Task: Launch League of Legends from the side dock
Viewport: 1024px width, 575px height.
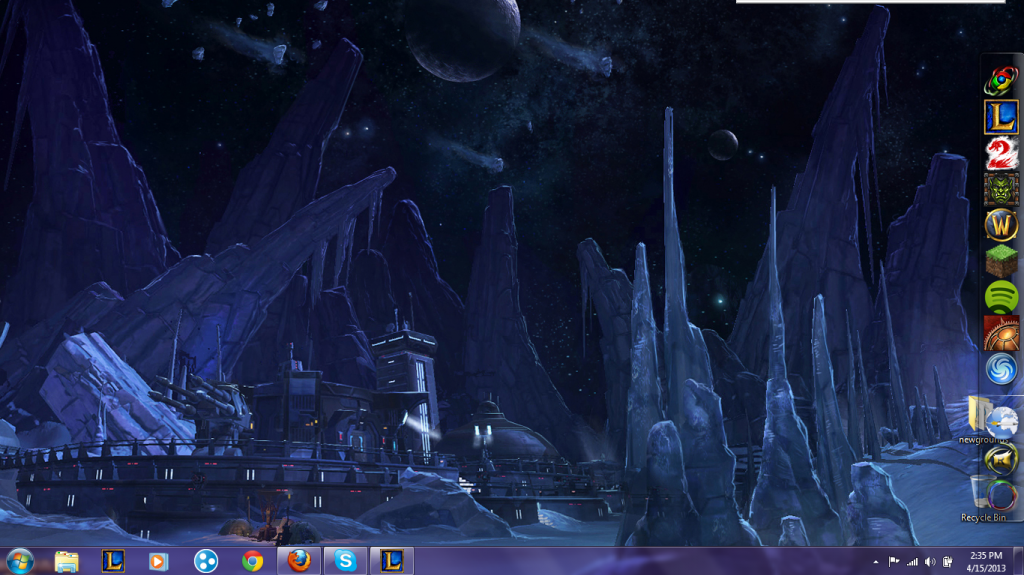Action: pyautogui.click(x=1001, y=116)
